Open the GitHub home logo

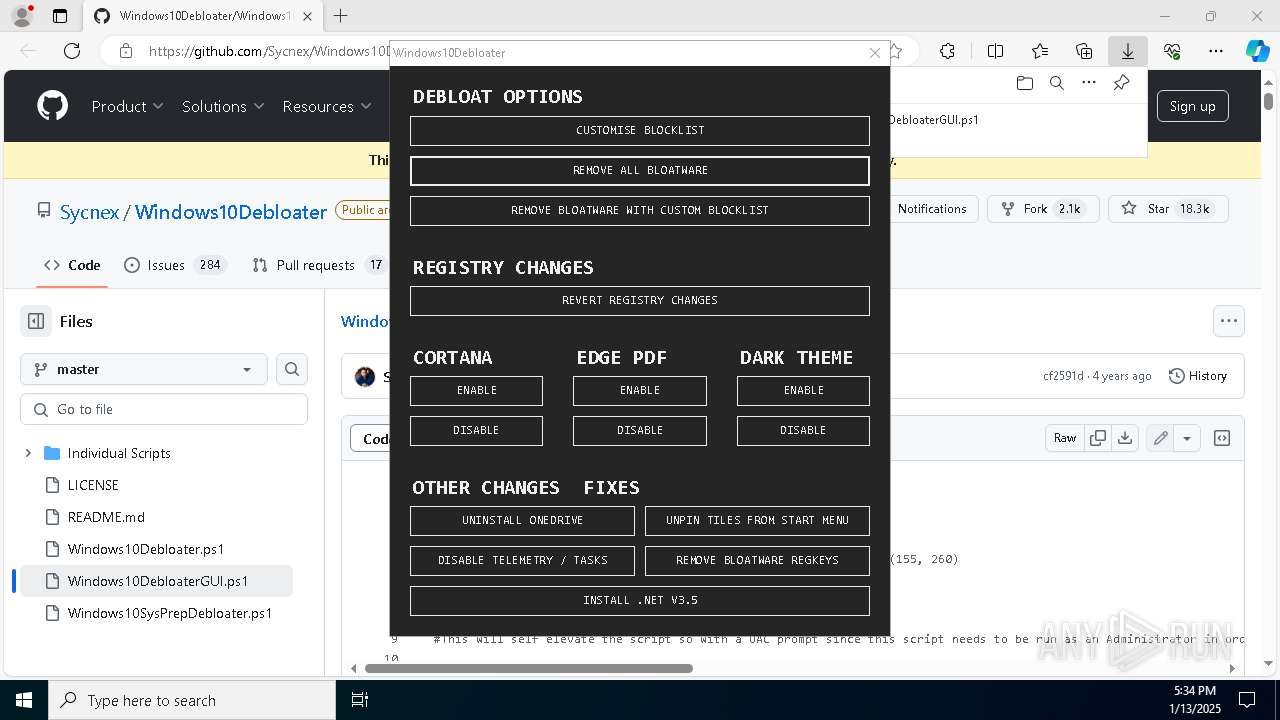click(x=52, y=106)
